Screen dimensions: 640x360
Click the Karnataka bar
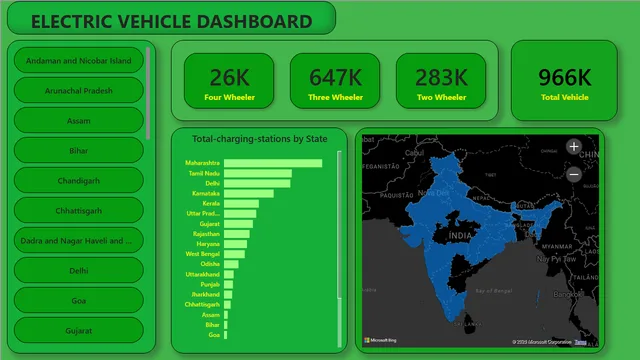point(249,193)
